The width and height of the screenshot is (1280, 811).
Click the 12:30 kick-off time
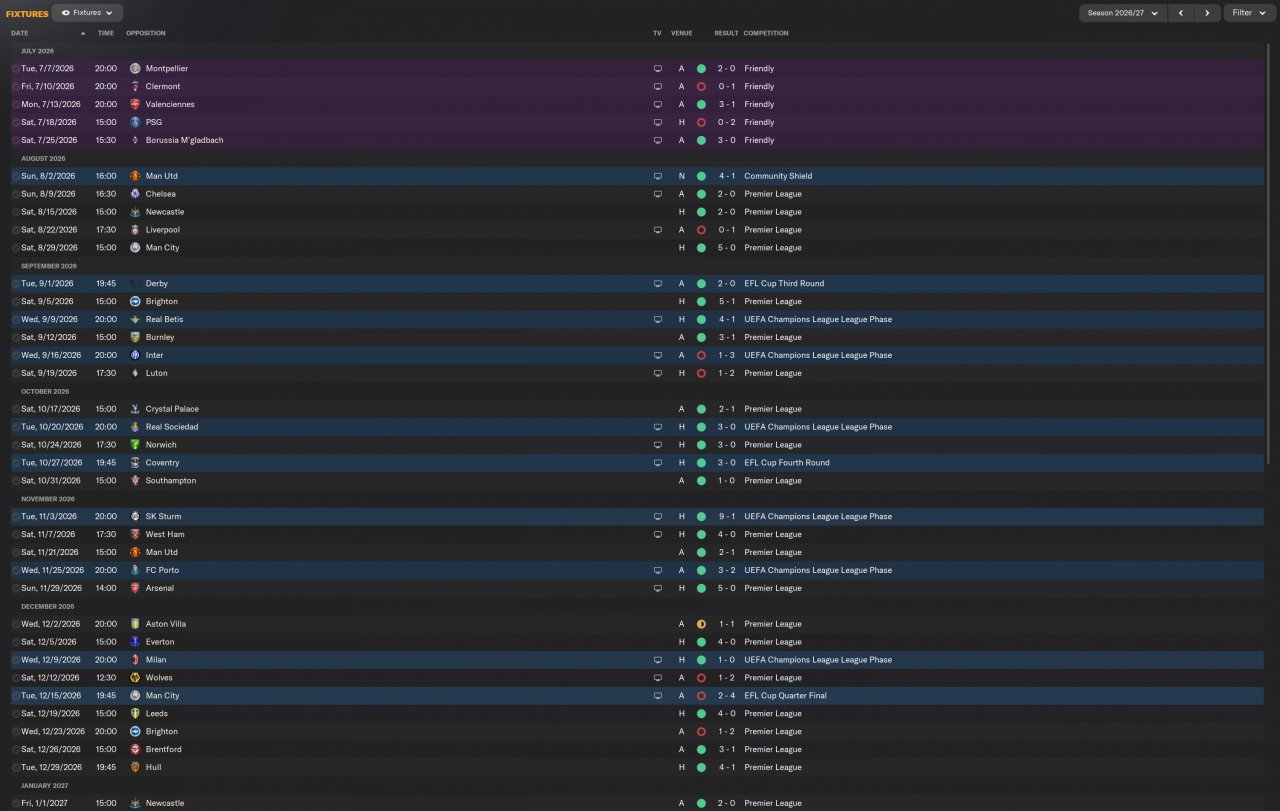(x=105, y=678)
